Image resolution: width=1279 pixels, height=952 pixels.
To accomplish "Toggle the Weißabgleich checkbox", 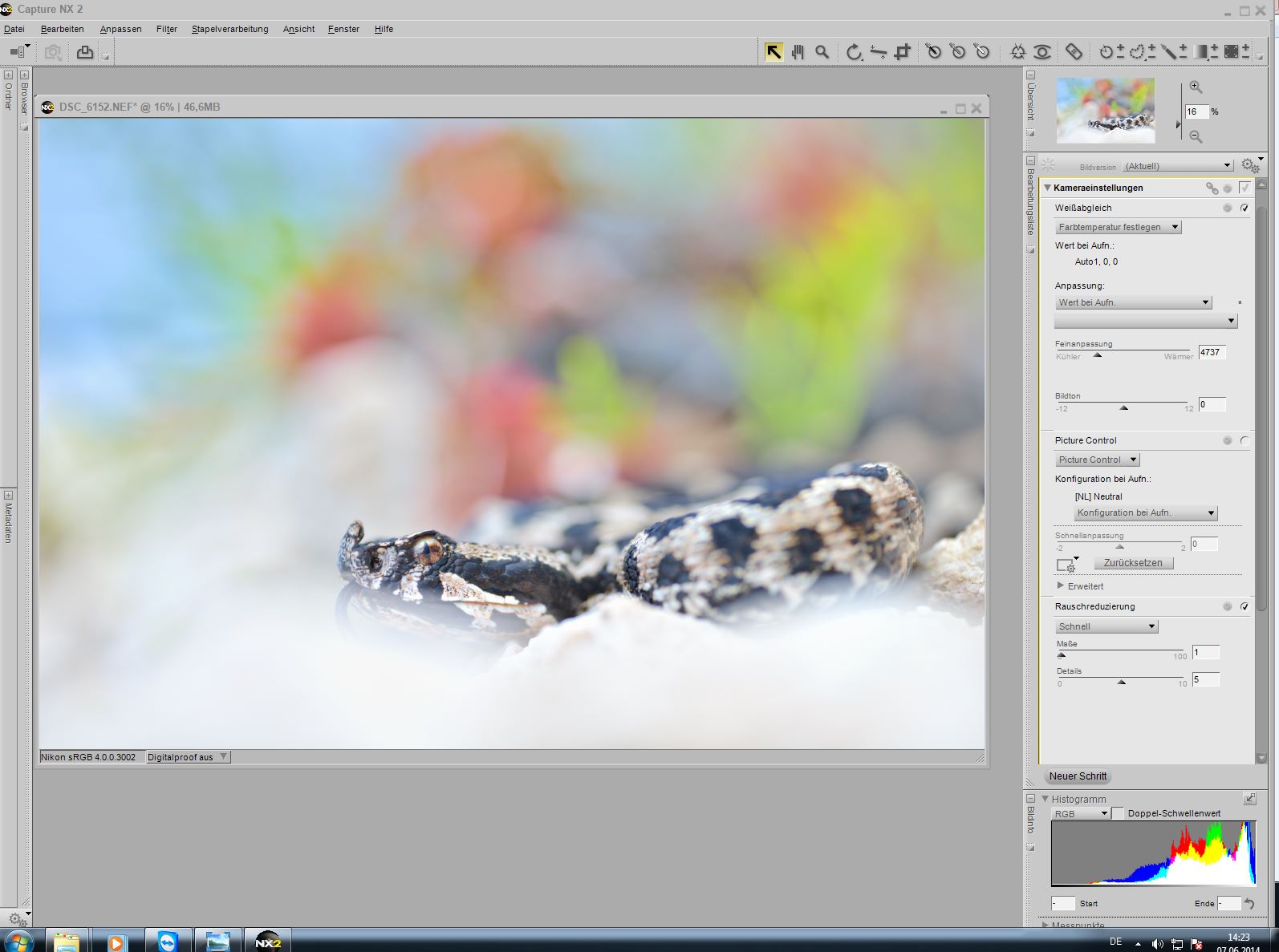I will point(1244,208).
